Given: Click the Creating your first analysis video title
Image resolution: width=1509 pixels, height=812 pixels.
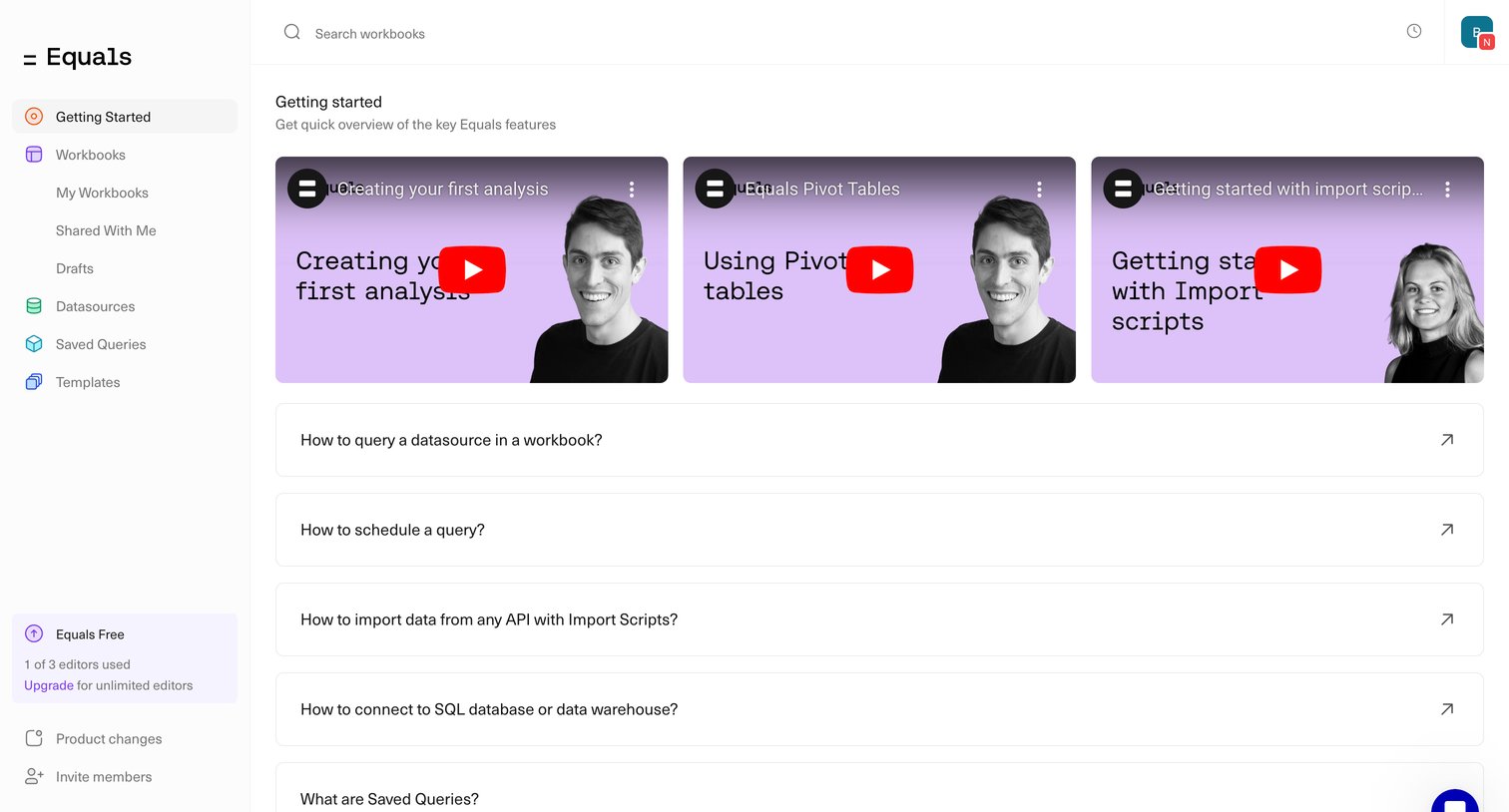Looking at the screenshot, I should point(443,189).
